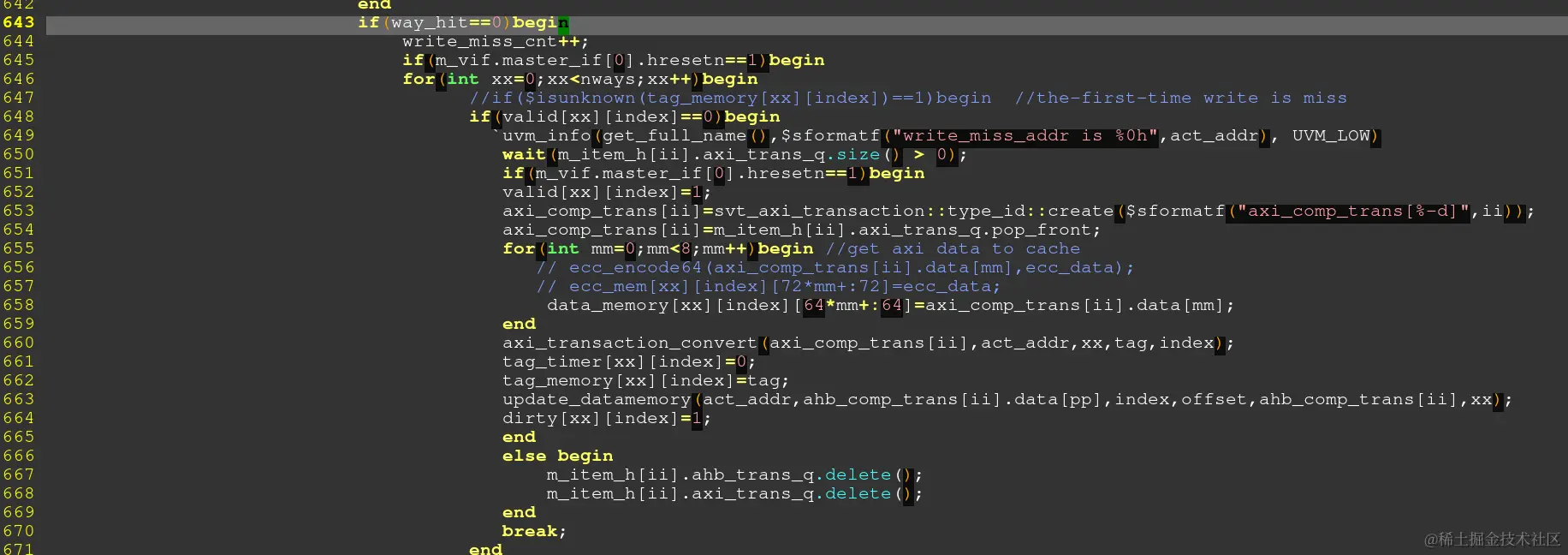Click 'if(valid[xx][index]==0)begin' line
Screen dimensions: 1568x555
pos(625,116)
